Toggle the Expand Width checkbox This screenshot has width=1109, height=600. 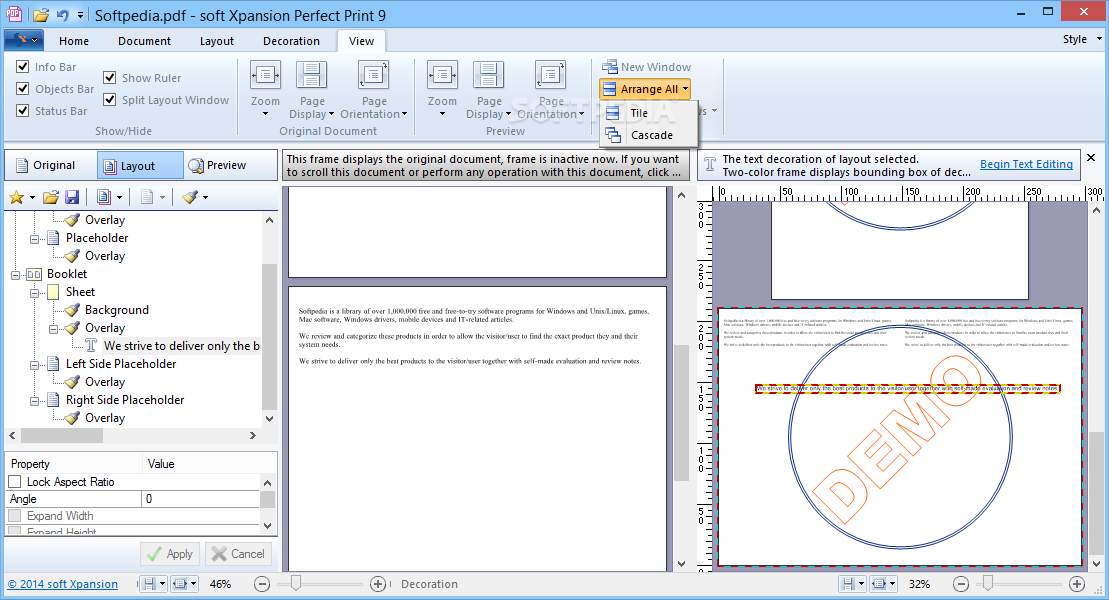[x=15, y=516]
